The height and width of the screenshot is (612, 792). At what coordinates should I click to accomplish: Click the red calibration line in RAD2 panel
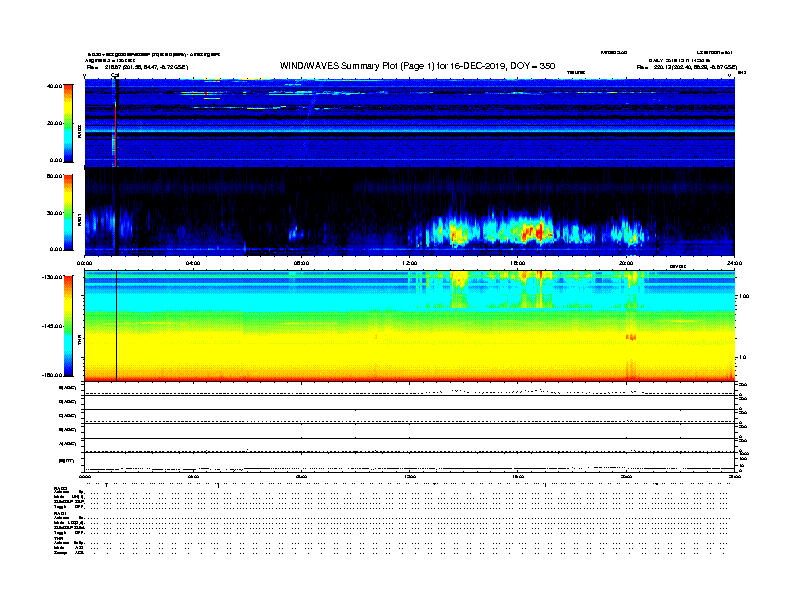pos(116,134)
